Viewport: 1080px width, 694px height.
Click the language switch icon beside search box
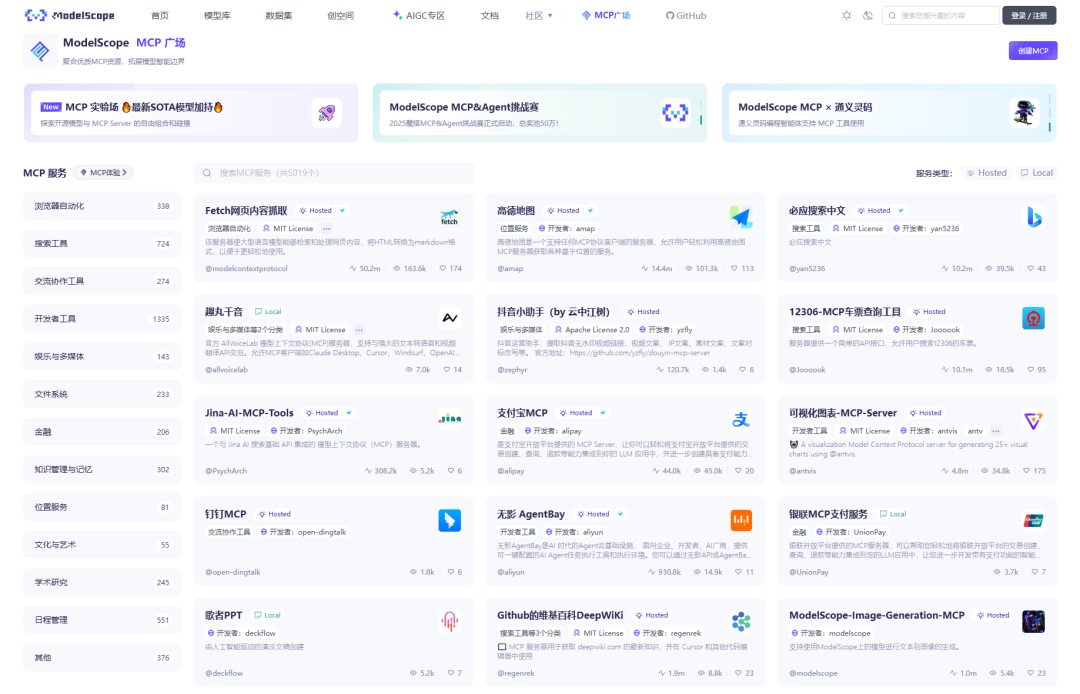coord(868,16)
